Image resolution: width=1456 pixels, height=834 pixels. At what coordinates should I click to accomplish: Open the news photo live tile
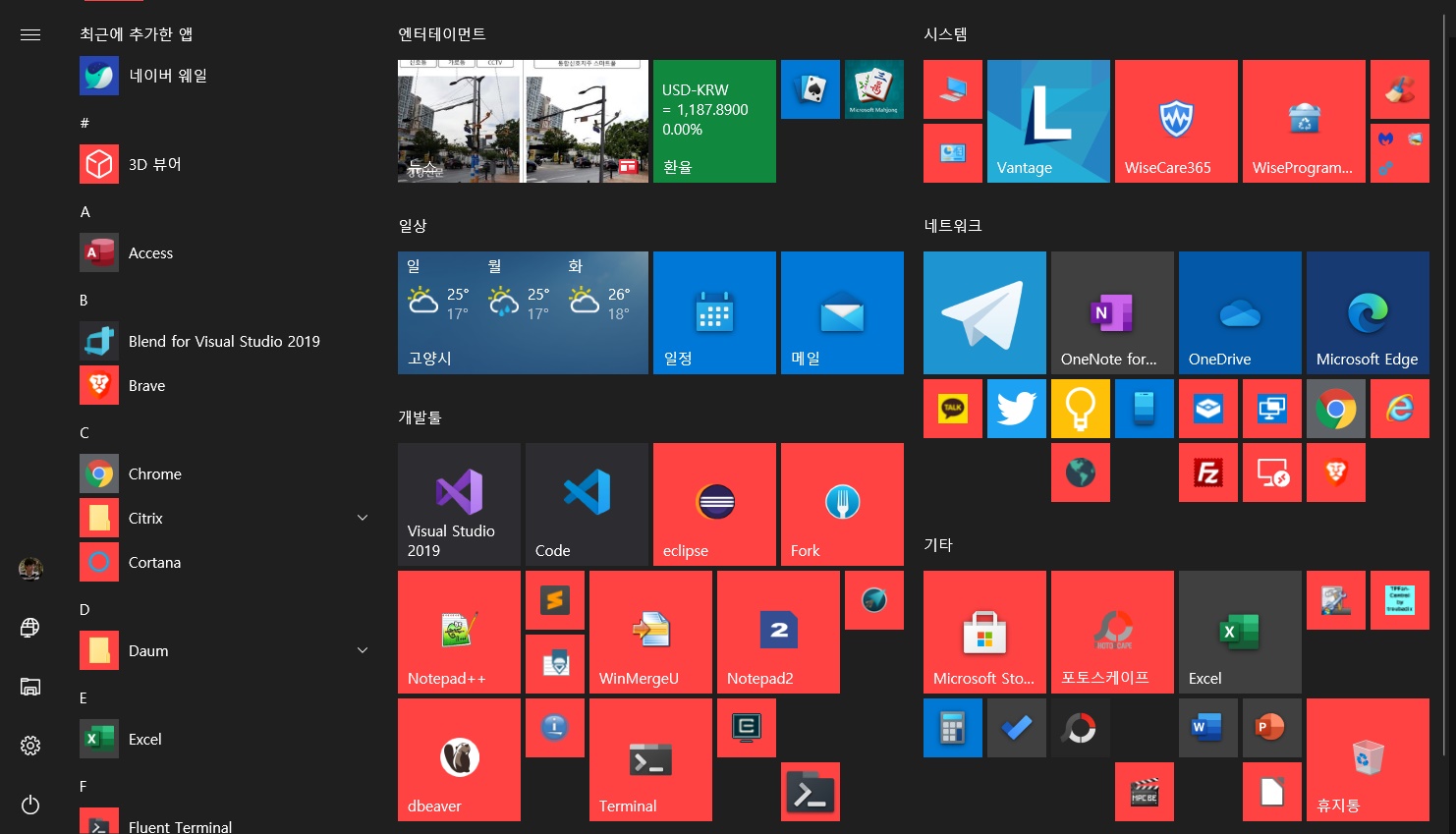523,121
